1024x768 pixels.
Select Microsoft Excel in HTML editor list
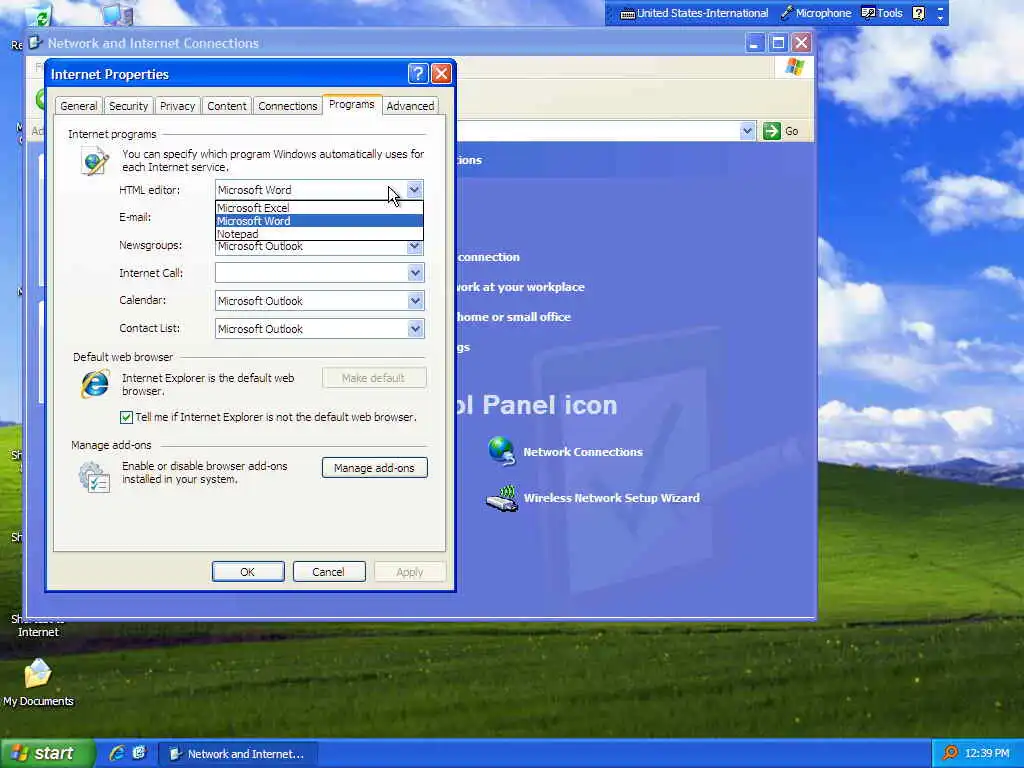pos(319,208)
